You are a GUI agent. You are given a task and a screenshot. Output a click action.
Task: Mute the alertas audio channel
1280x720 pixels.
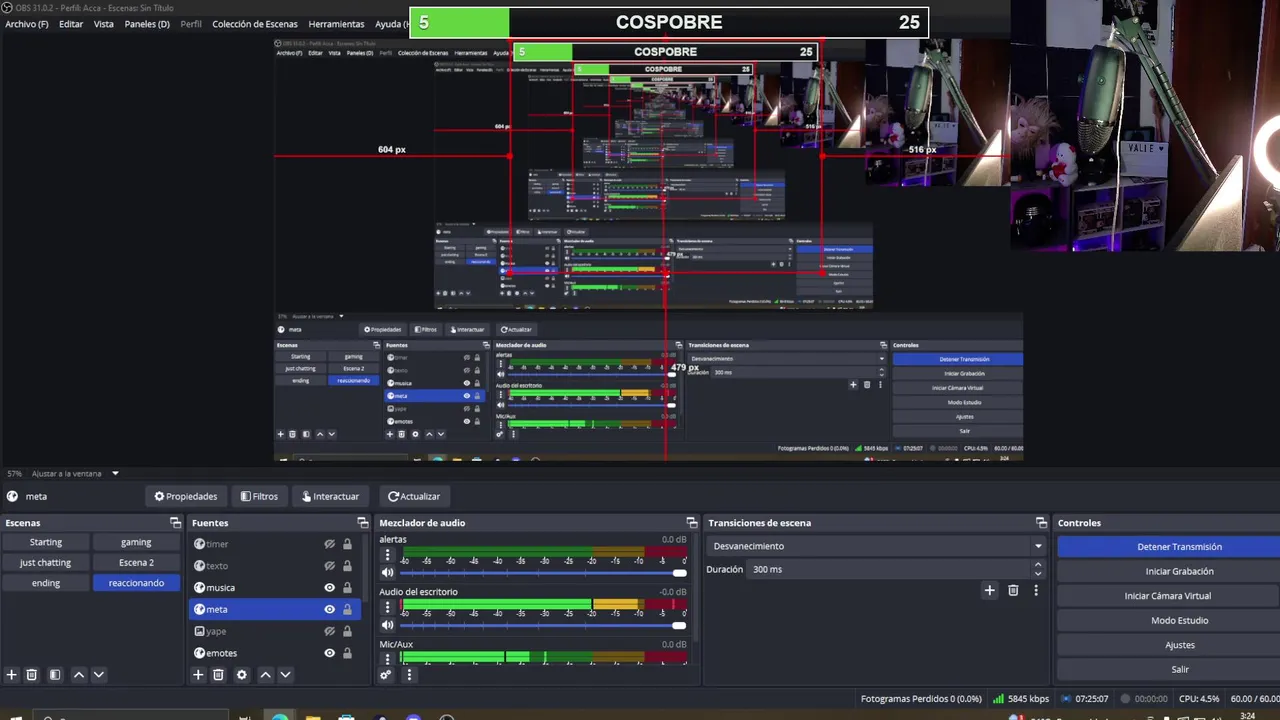tap(387, 573)
